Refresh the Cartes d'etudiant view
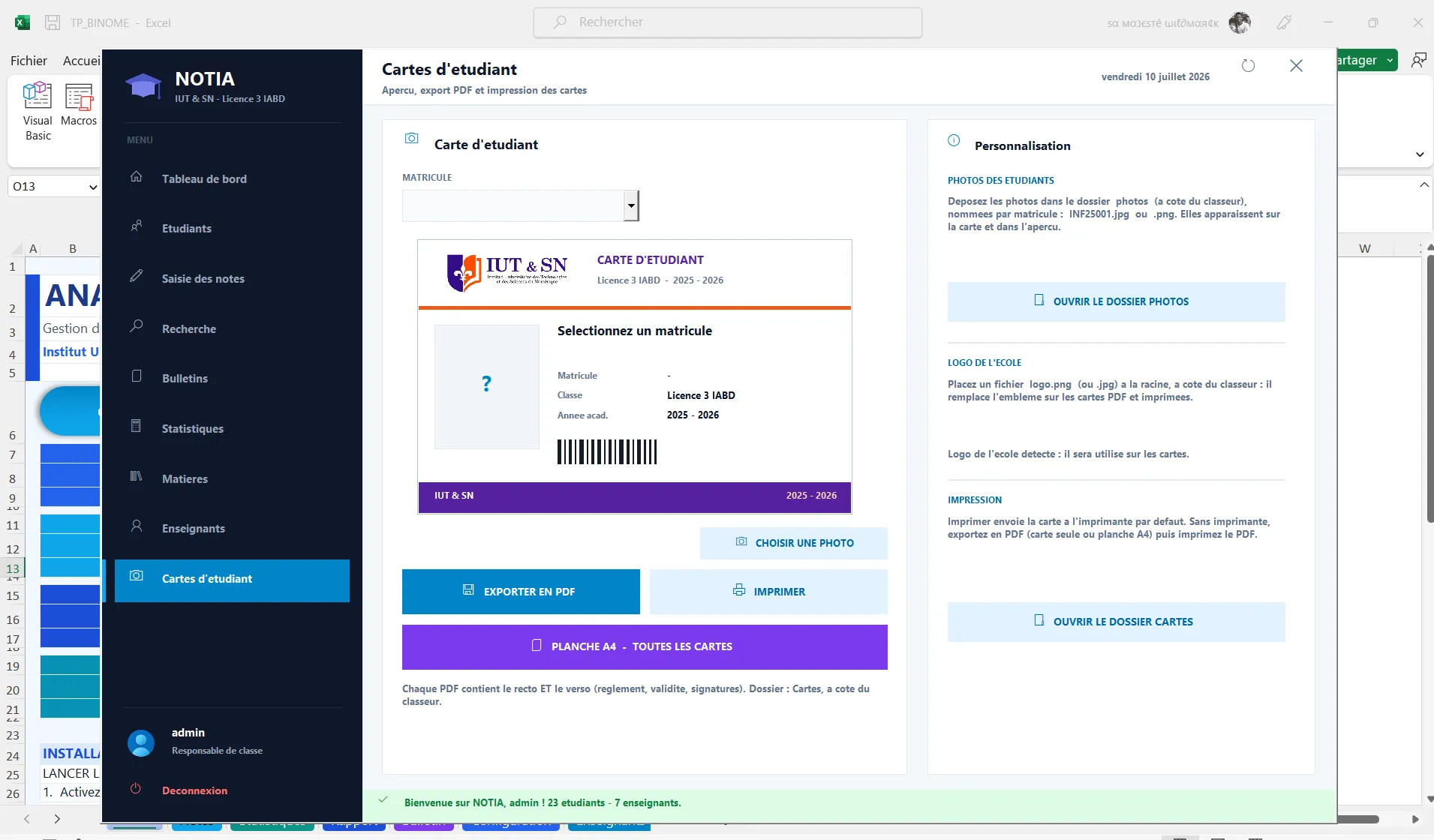 (1248, 66)
